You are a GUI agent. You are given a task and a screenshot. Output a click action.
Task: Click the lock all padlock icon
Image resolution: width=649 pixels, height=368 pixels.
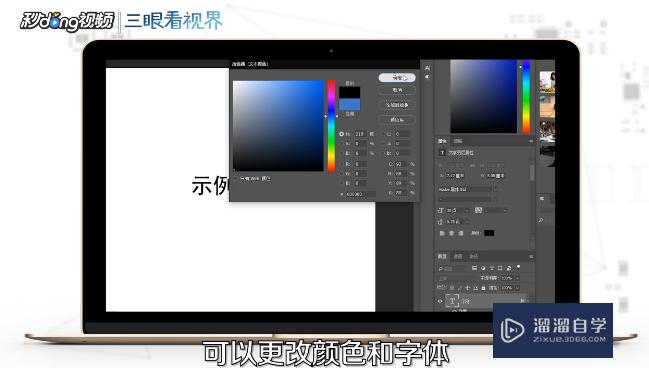[x=483, y=288]
